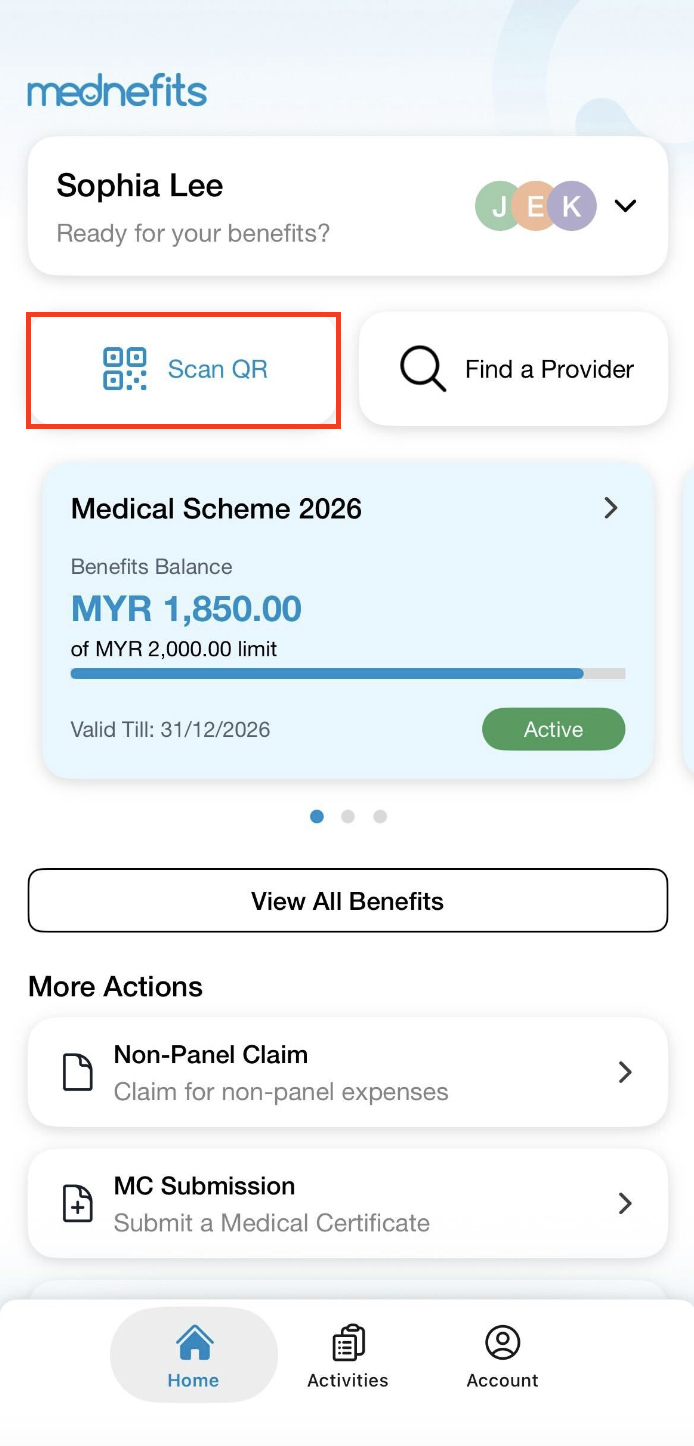694x1446 pixels.
Task: Open Non-Panel Claim via its chevron
Action: 625,1073
